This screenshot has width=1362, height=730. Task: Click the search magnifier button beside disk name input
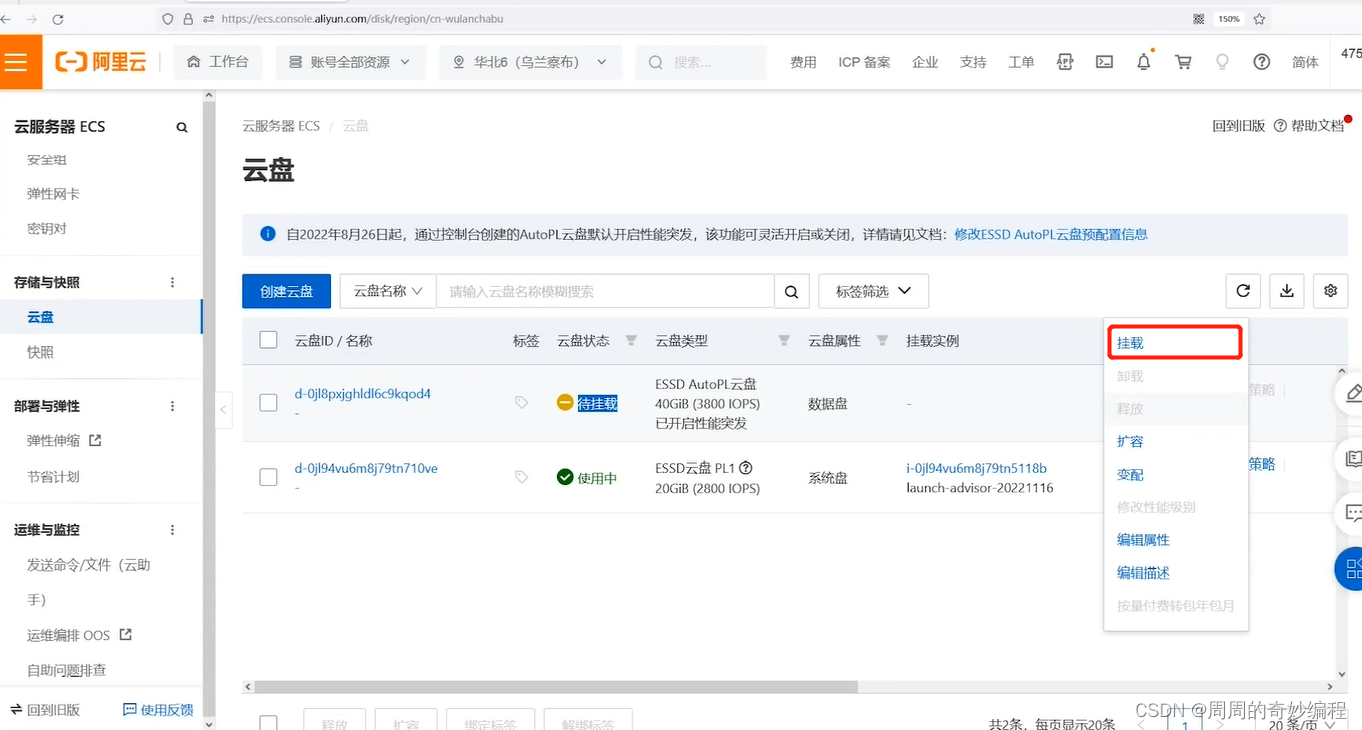click(x=791, y=291)
